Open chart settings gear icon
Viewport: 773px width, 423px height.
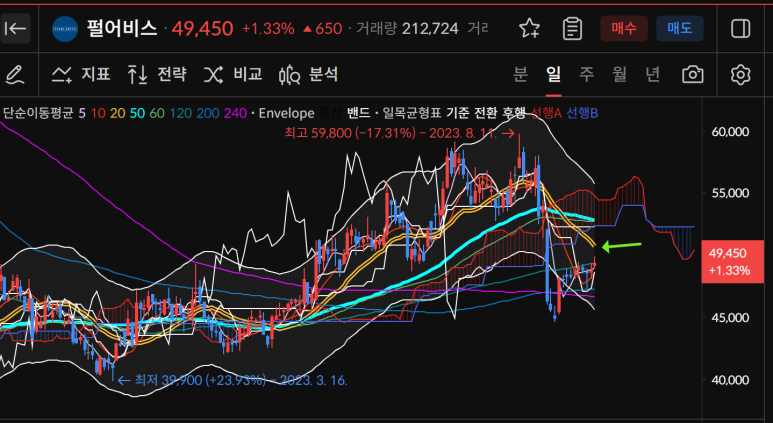[740, 74]
